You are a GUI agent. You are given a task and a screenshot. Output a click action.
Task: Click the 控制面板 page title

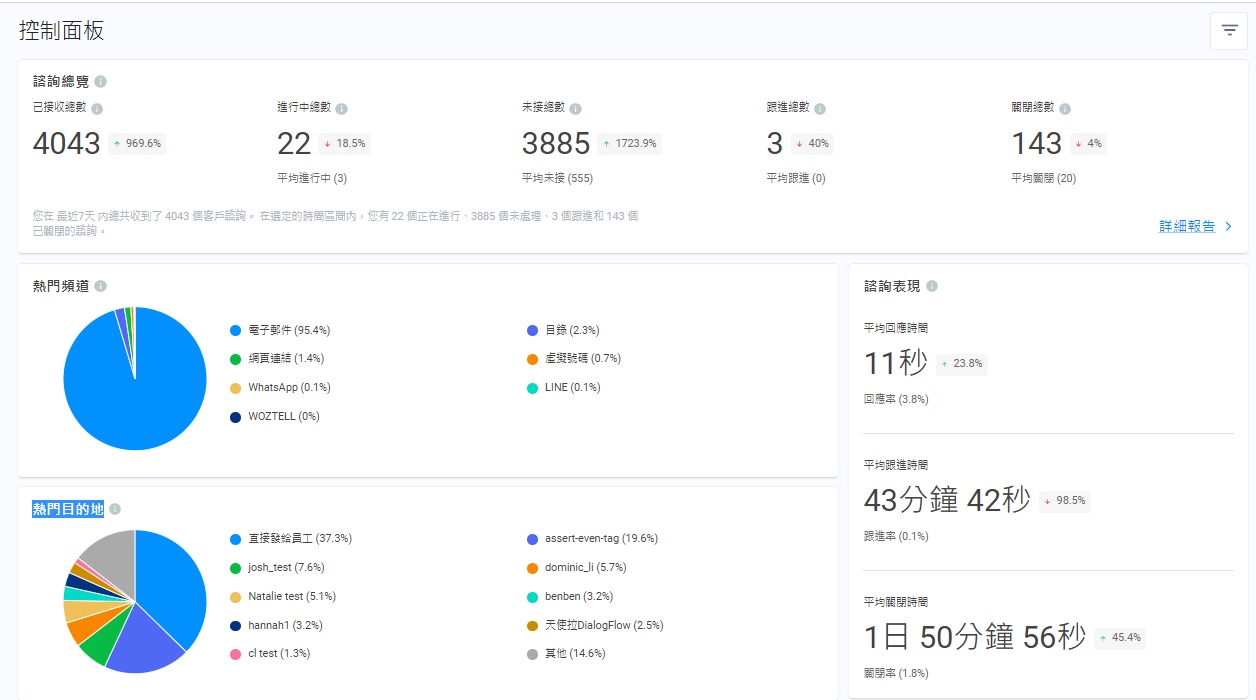click(62, 31)
